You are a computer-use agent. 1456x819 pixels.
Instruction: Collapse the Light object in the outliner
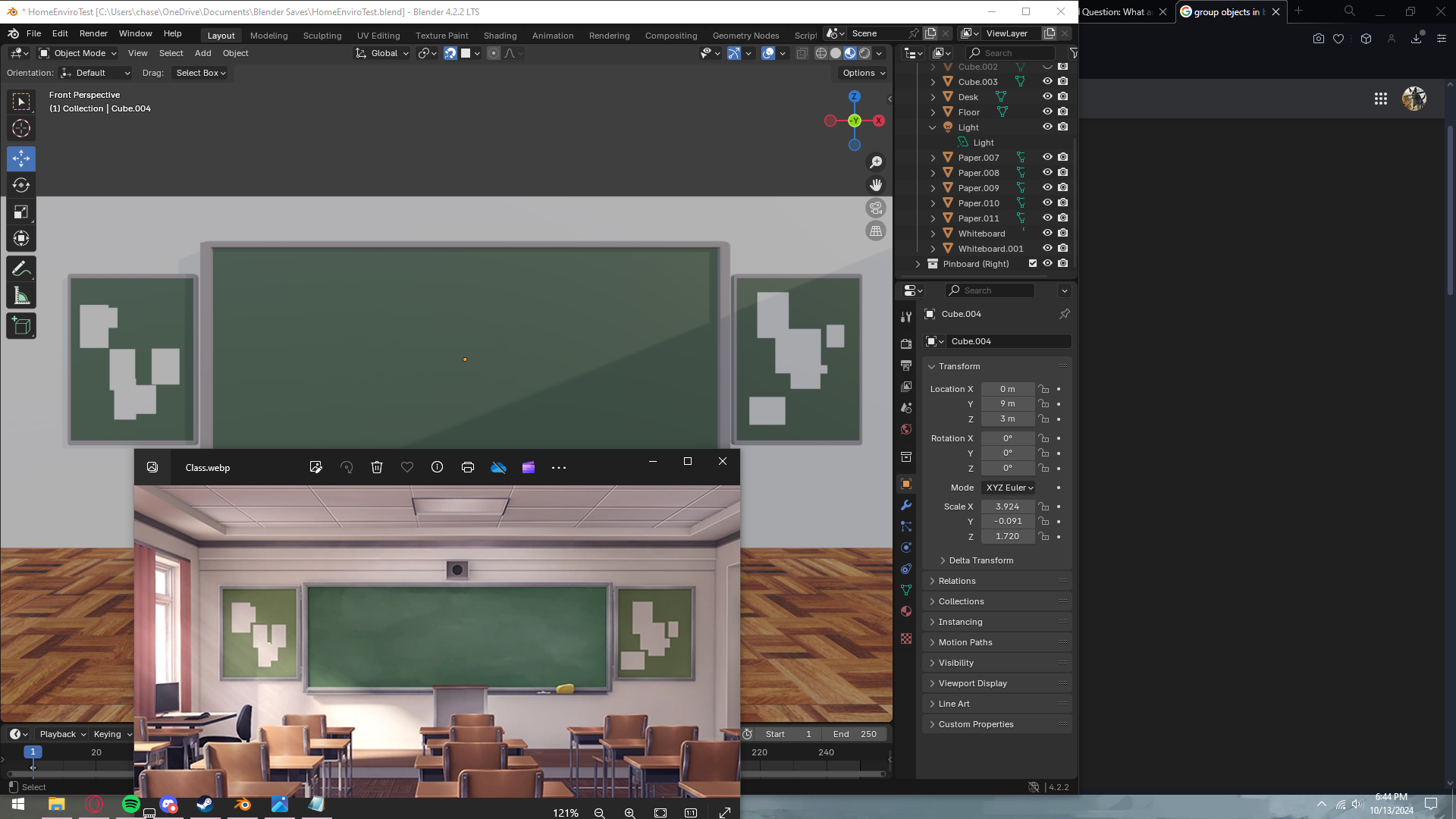(932, 127)
